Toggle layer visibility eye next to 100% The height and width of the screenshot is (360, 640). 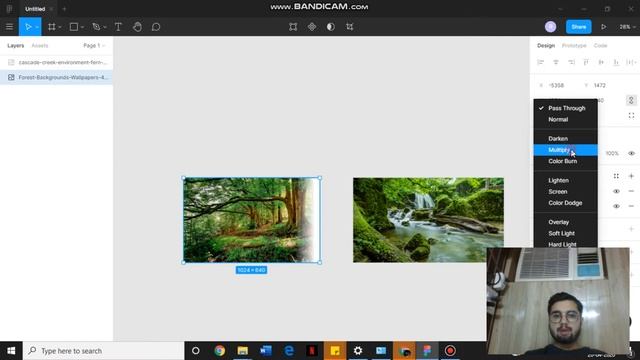(631, 153)
